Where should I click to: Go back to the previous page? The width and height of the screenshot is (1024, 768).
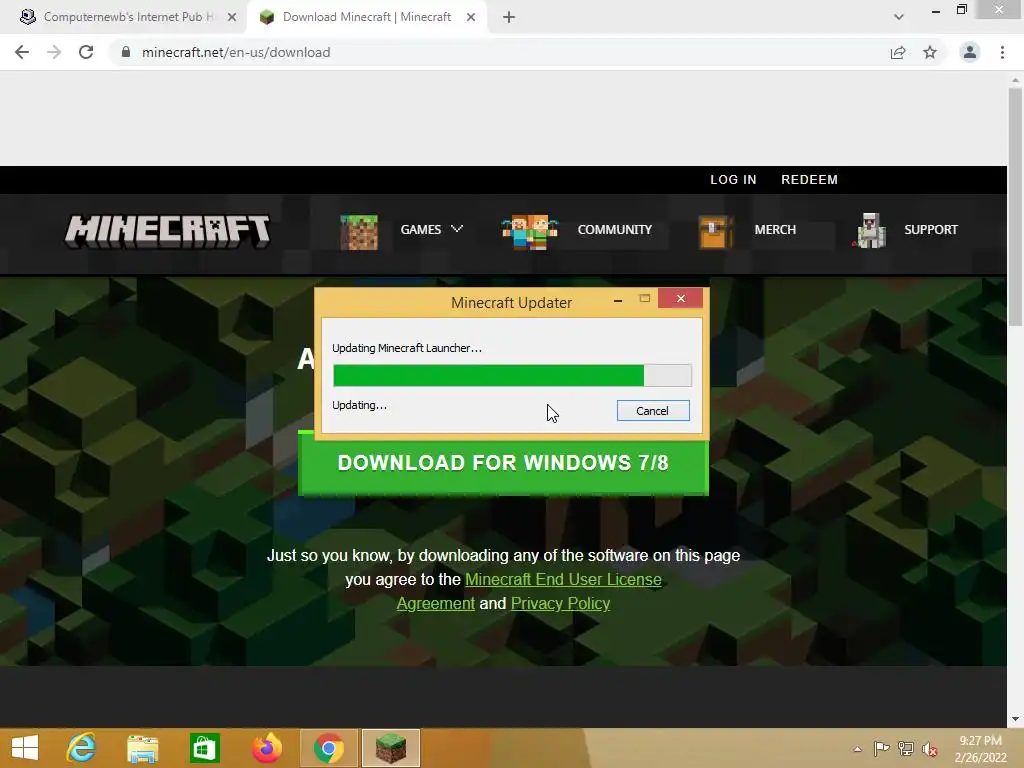point(22,52)
